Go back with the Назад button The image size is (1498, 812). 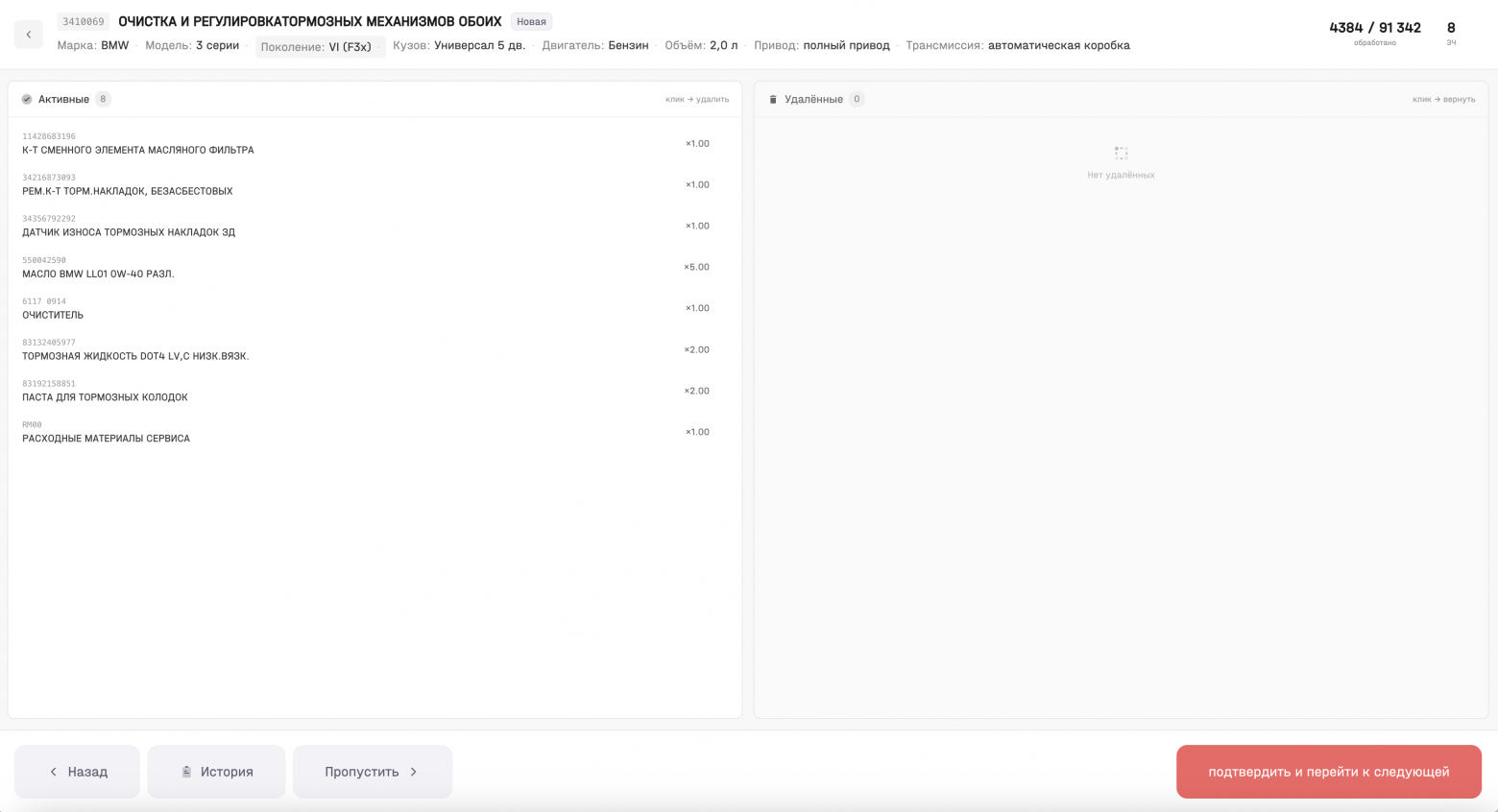coord(77,772)
